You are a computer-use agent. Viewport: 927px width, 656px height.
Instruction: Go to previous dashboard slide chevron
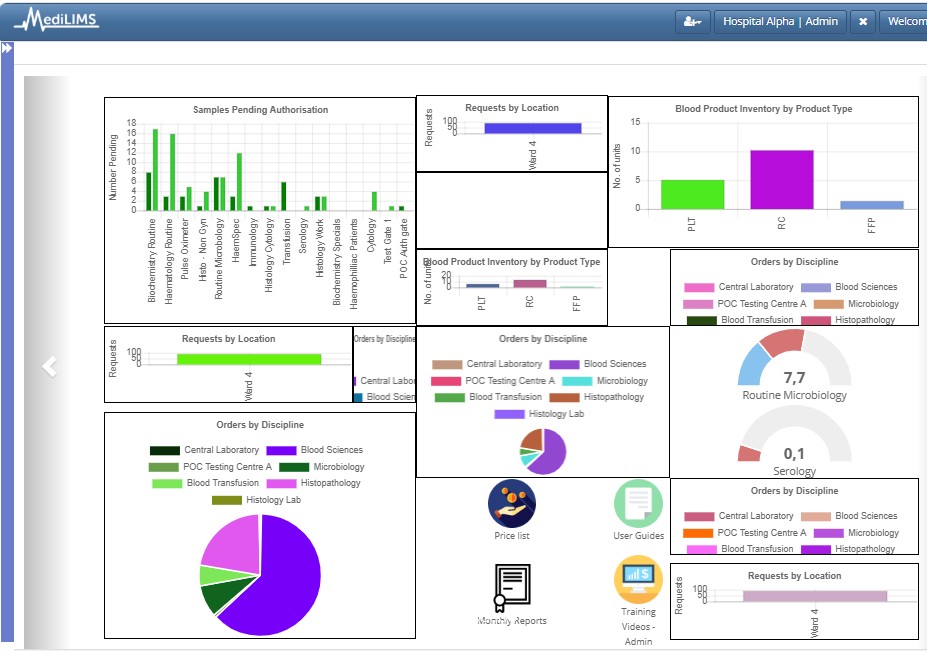pyautogui.click(x=50, y=366)
